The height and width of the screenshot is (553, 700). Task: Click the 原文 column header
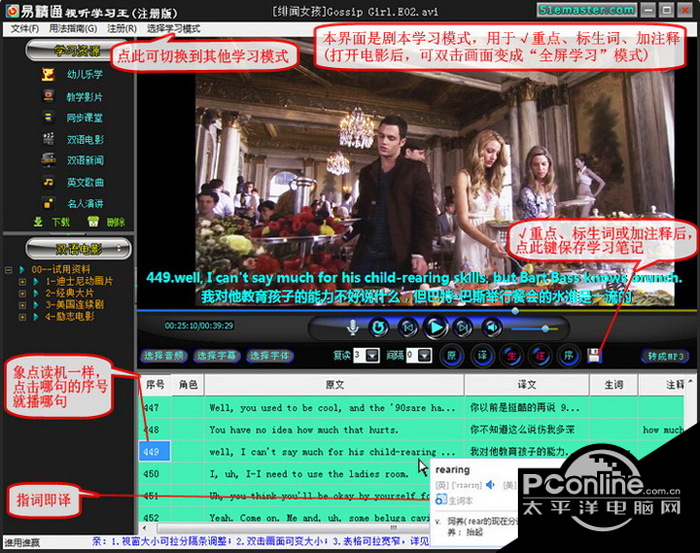click(x=334, y=385)
